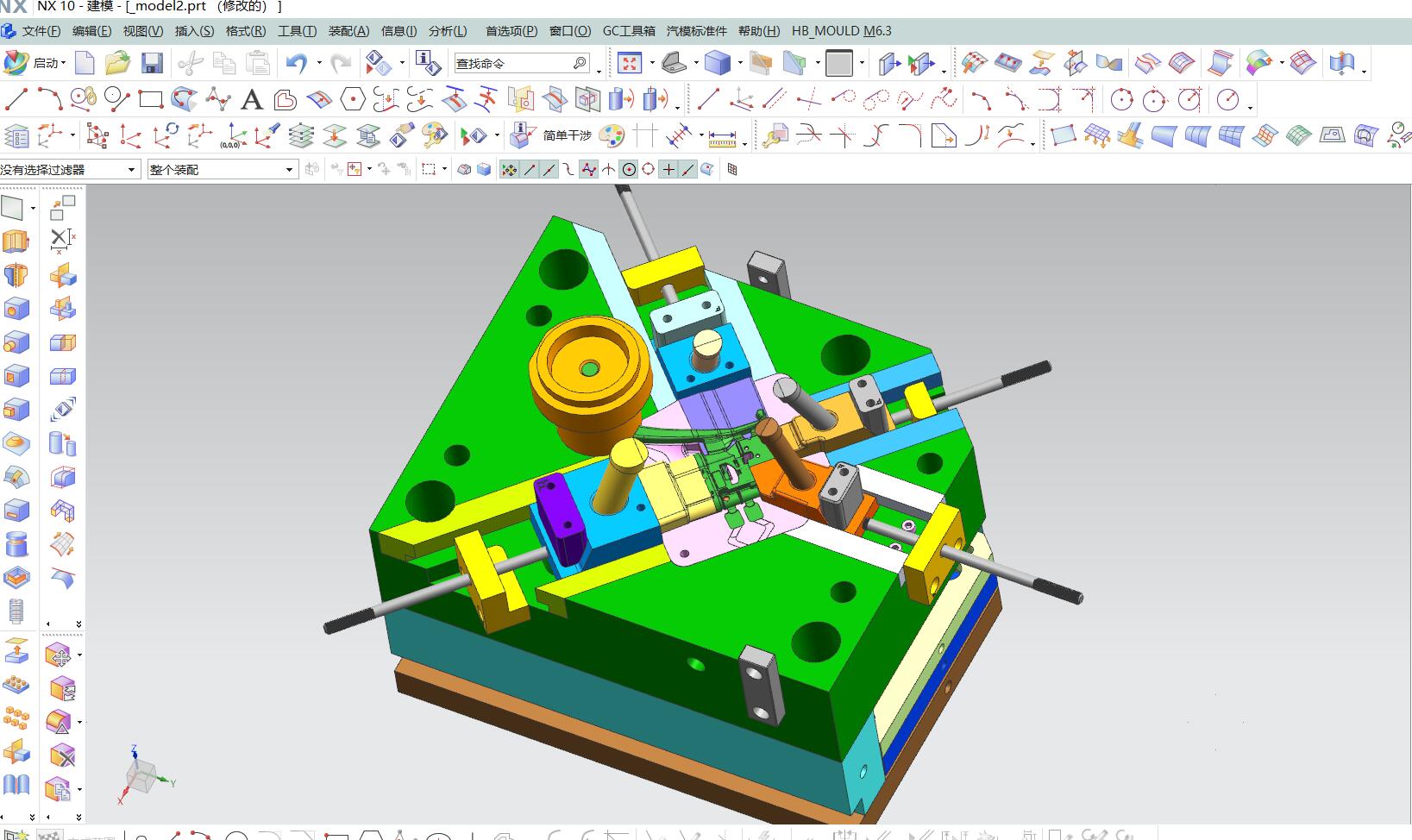
Task: Open the 编辑(E) menu
Action: (91, 31)
